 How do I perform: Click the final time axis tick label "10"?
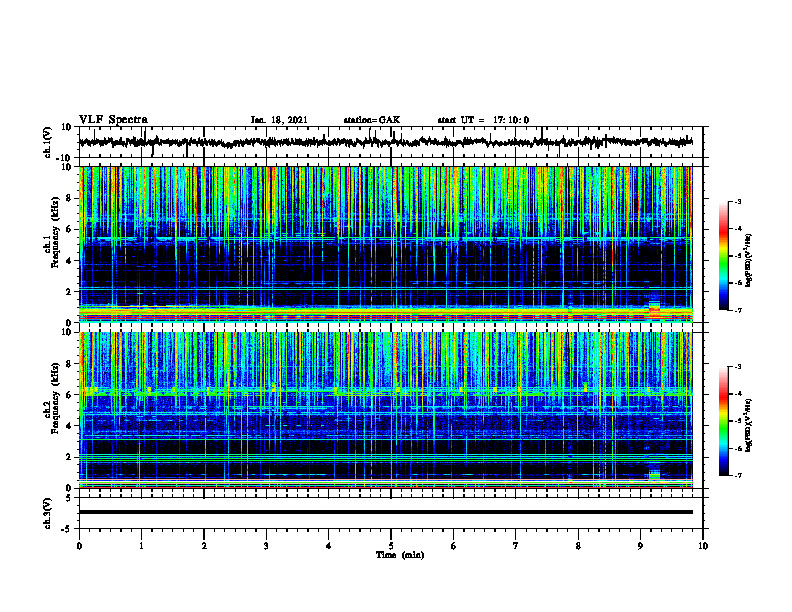coord(703,546)
